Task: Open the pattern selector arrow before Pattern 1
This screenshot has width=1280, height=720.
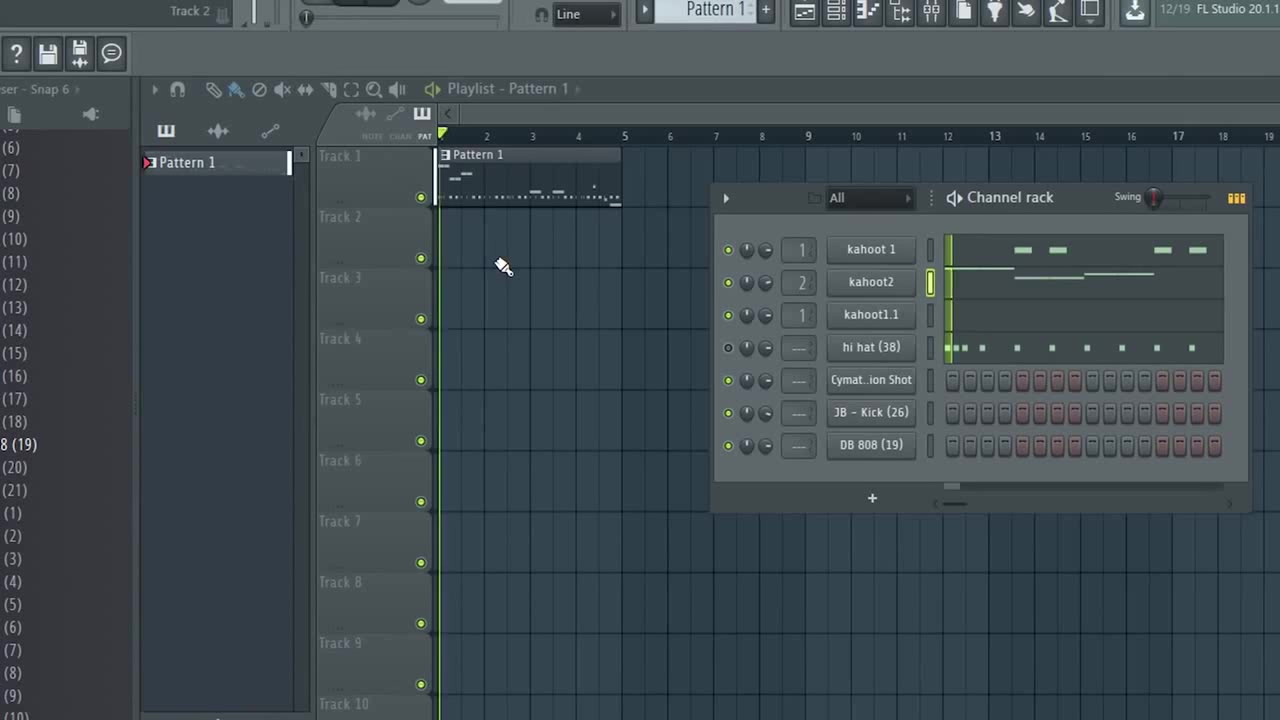Action: coord(645,10)
